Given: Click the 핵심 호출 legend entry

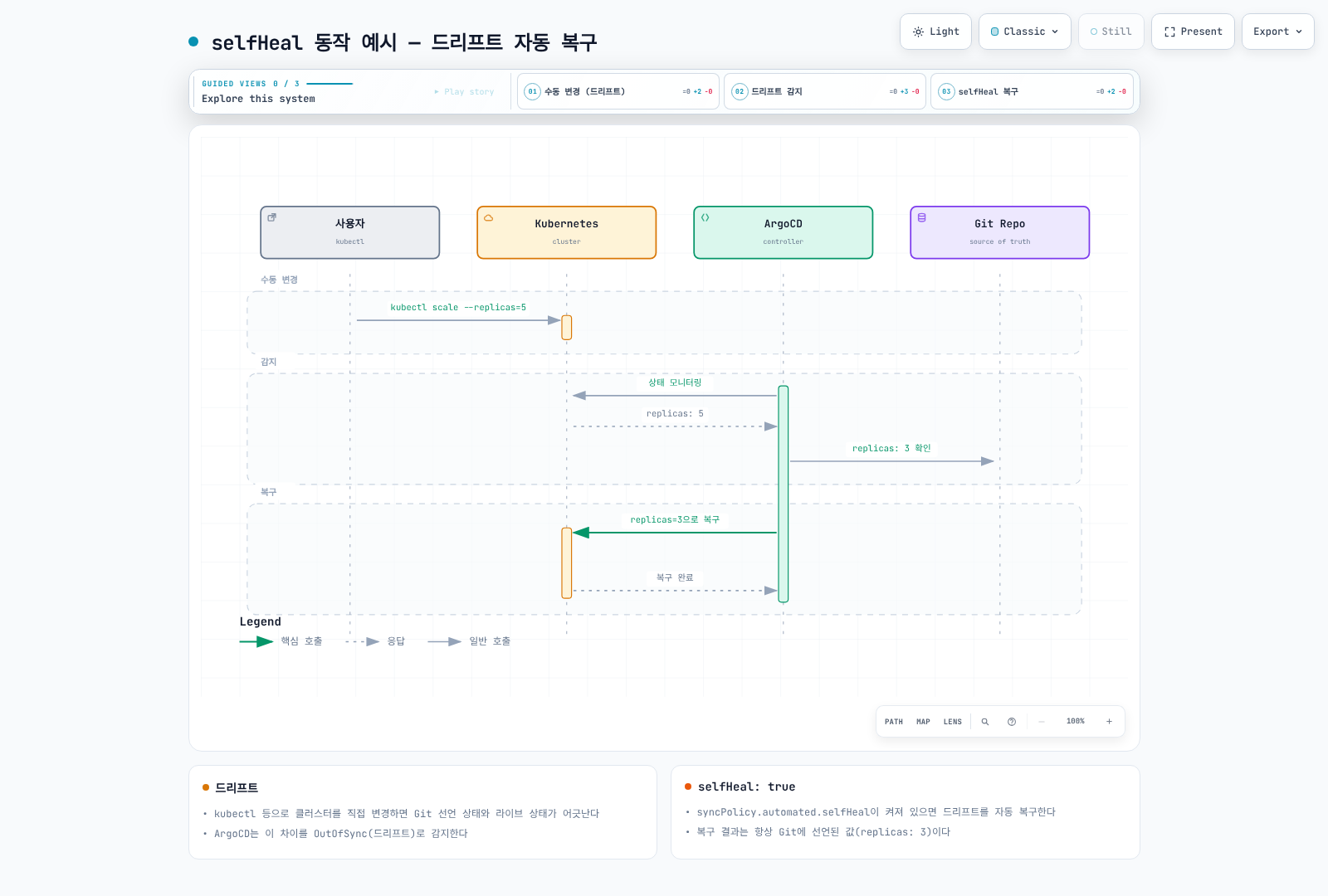Looking at the screenshot, I should pyautogui.click(x=281, y=641).
